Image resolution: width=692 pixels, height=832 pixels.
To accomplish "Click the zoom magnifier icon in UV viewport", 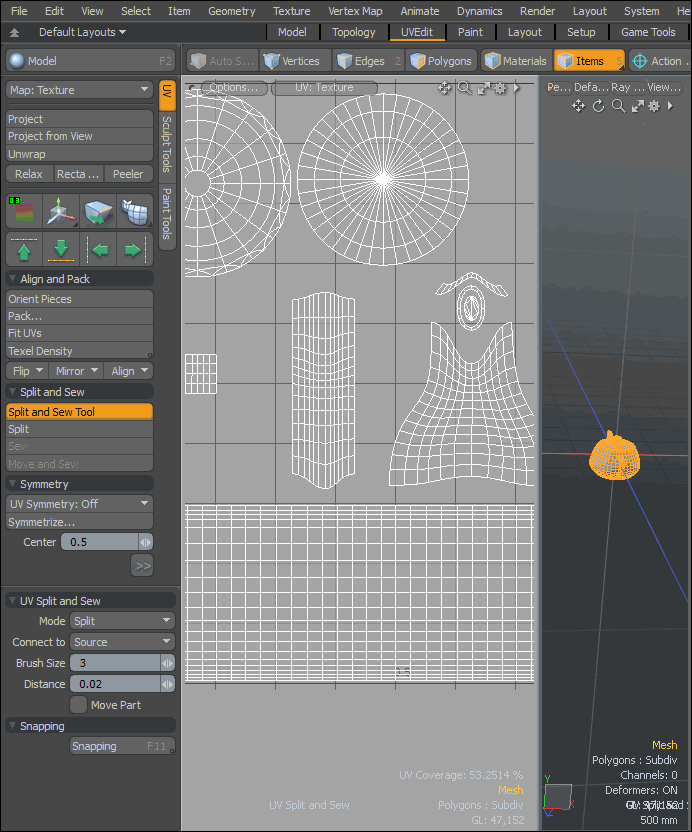I will tap(464, 88).
